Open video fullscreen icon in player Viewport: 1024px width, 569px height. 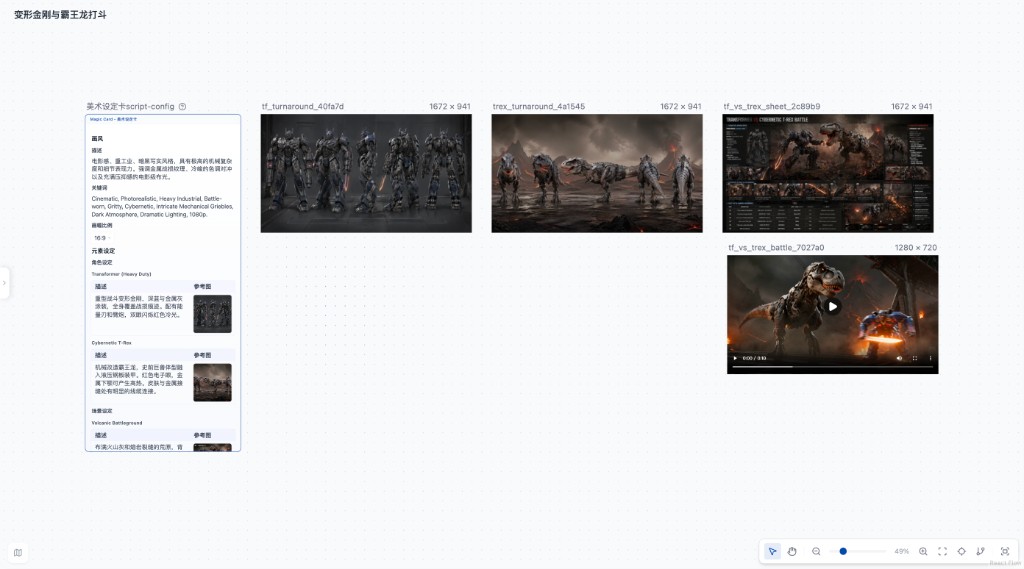[x=915, y=358]
